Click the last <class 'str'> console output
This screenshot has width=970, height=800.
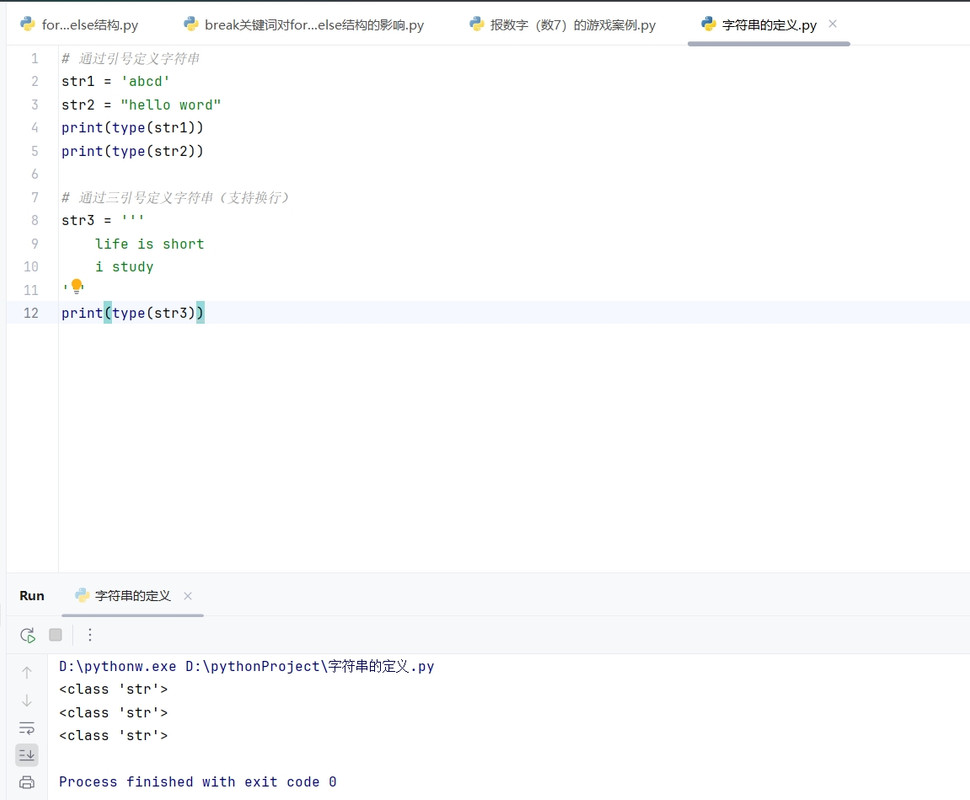click(113, 736)
